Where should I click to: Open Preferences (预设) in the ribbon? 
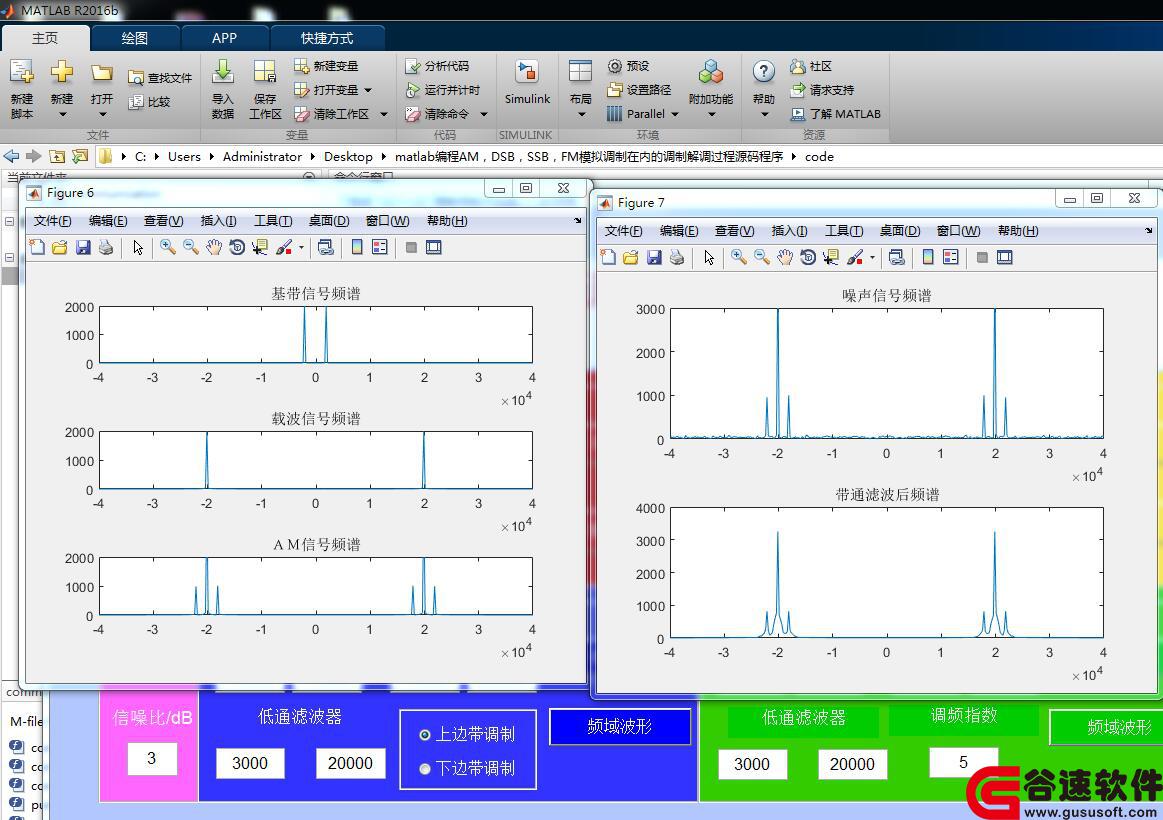tap(628, 66)
